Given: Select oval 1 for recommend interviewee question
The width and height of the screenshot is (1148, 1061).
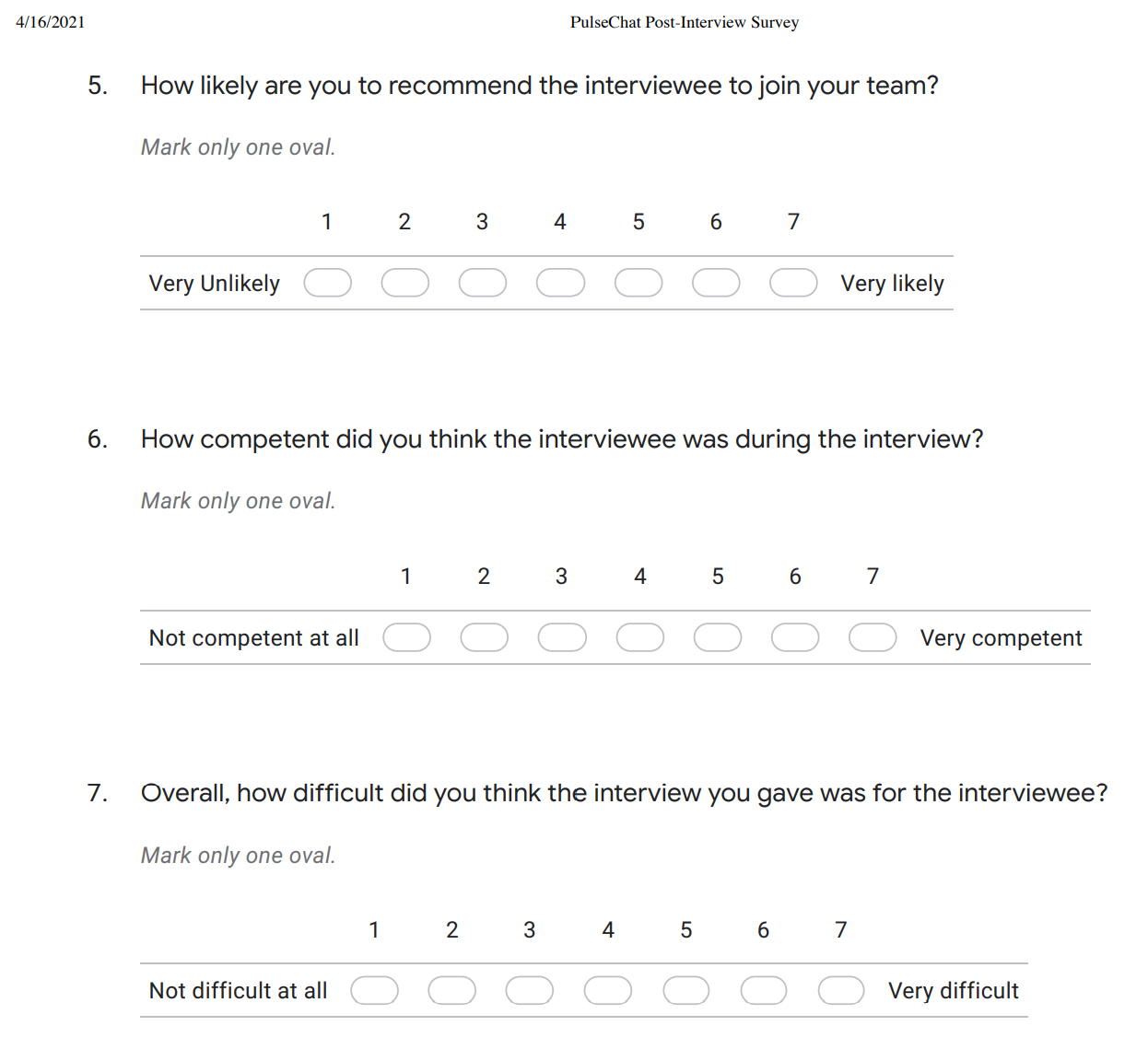Looking at the screenshot, I should coord(327,283).
